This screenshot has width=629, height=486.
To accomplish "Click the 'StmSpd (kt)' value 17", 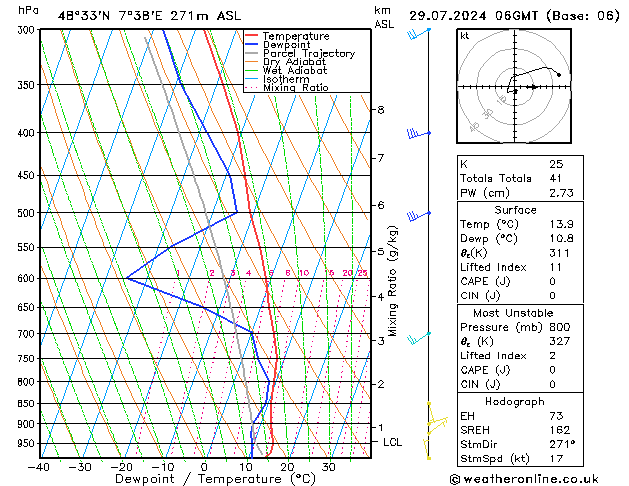I will click(x=556, y=458).
